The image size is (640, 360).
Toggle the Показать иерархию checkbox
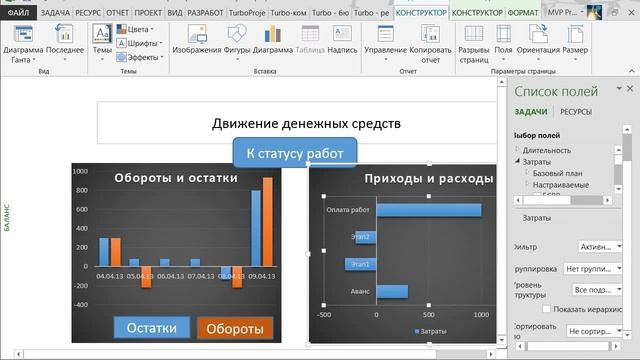[x=547, y=309]
